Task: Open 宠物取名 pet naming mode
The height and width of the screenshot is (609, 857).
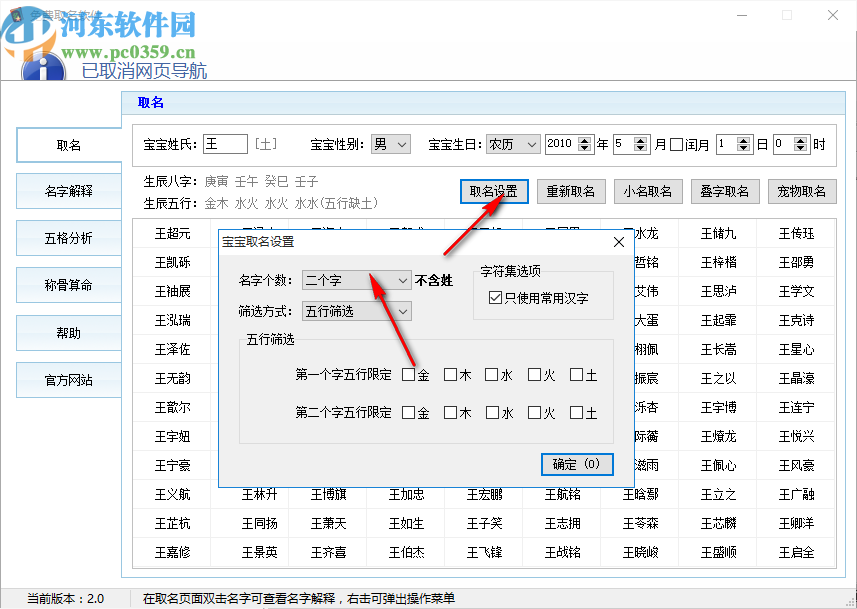Action: pos(802,191)
